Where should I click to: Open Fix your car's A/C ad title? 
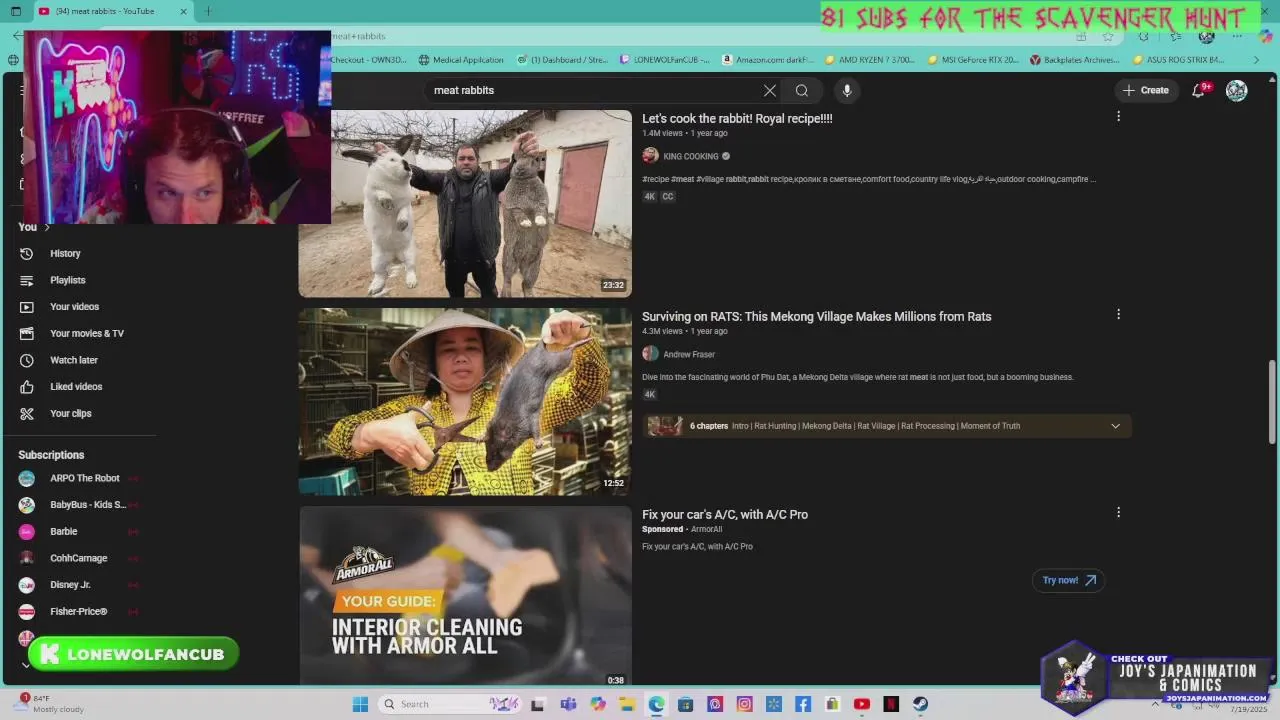click(725, 514)
